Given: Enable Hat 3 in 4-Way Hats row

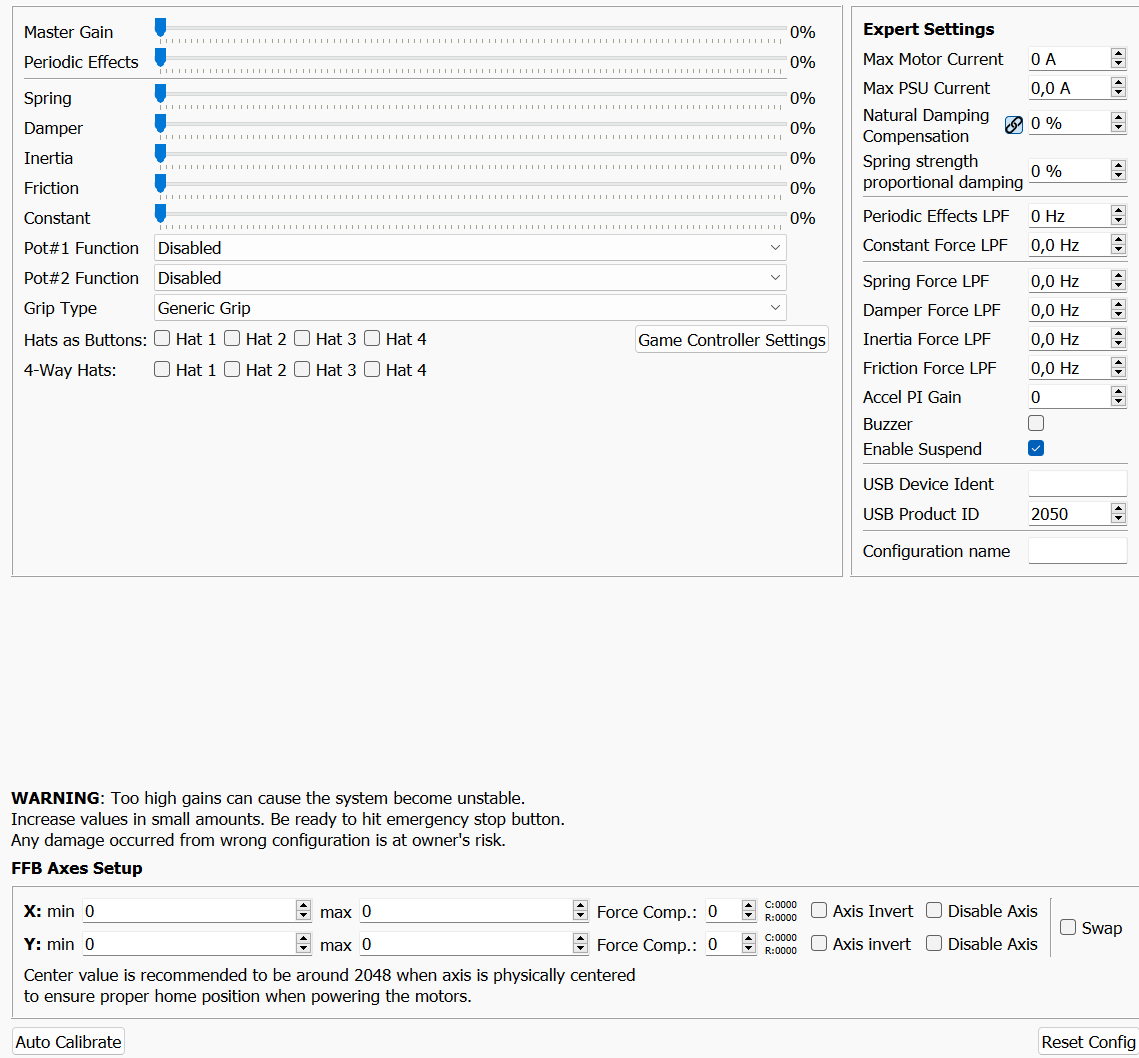Looking at the screenshot, I should tap(302, 369).
